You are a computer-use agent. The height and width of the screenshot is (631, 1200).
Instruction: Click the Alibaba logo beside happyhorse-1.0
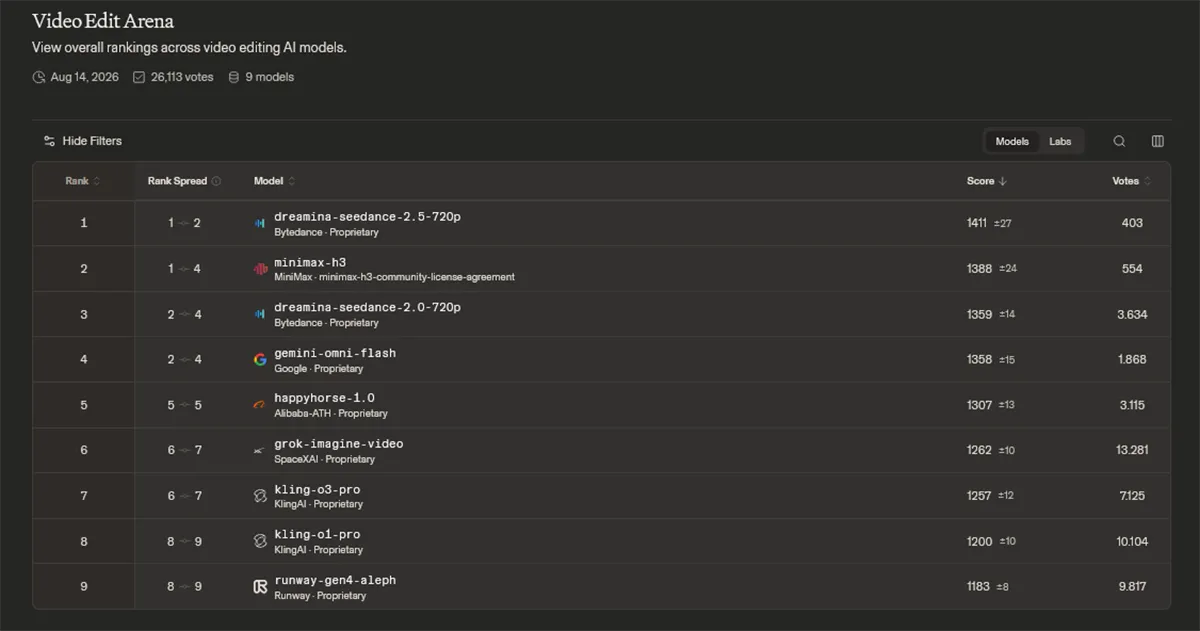(x=260, y=405)
